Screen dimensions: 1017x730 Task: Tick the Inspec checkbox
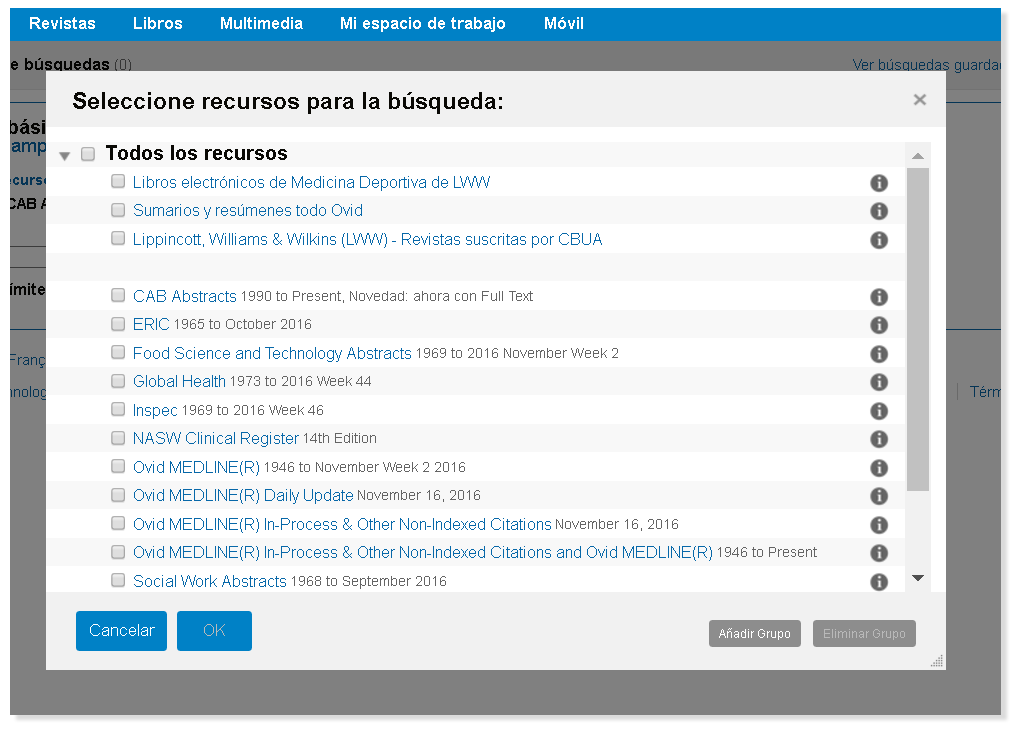118,409
